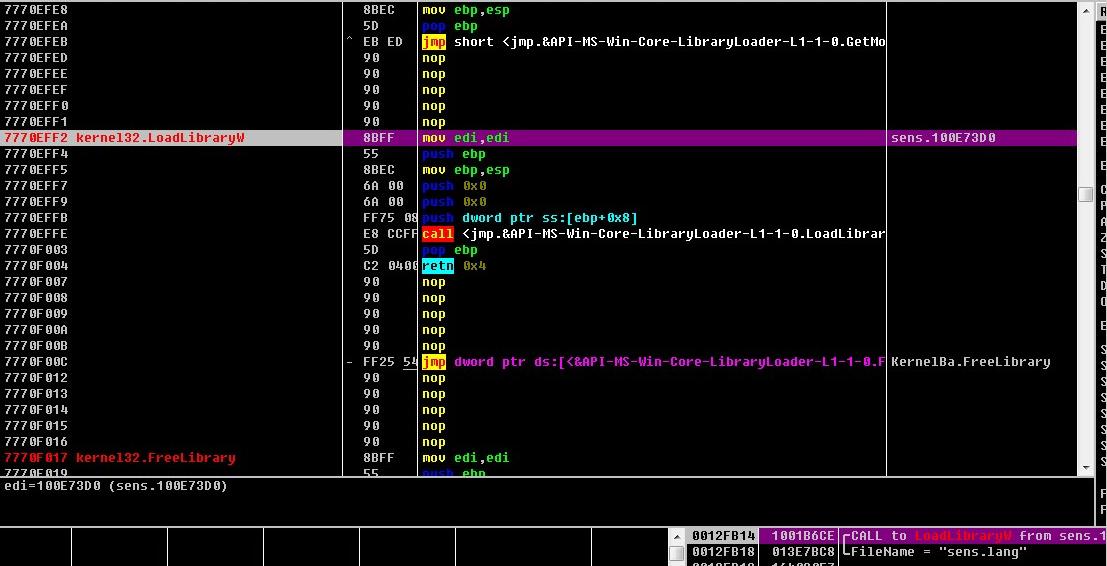The height and width of the screenshot is (566, 1107).
Task: Click the stack pane scrollbar thumb
Action: pyautogui.click(x=676, y=553)
